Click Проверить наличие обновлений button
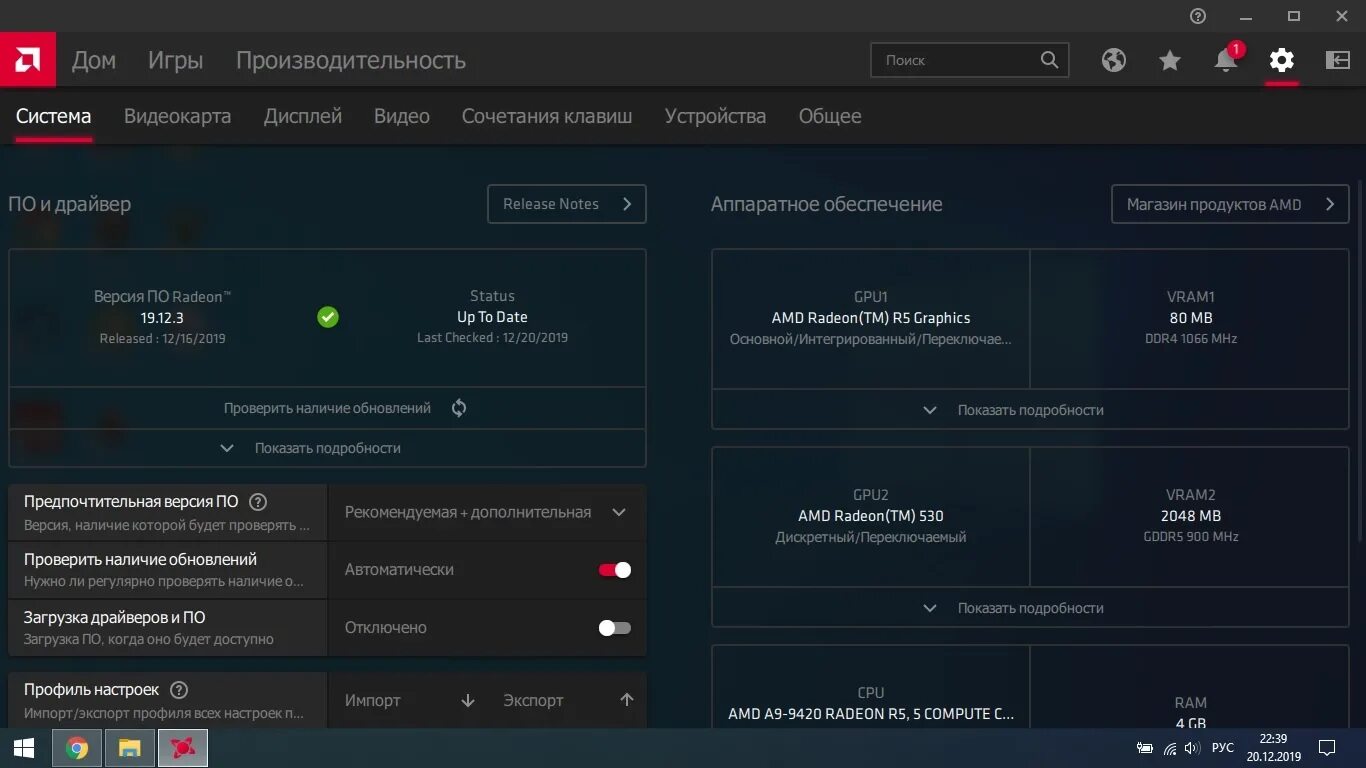Image resolution: width=1366 pixels, height=768 pixels. click(x=327, y=408)
